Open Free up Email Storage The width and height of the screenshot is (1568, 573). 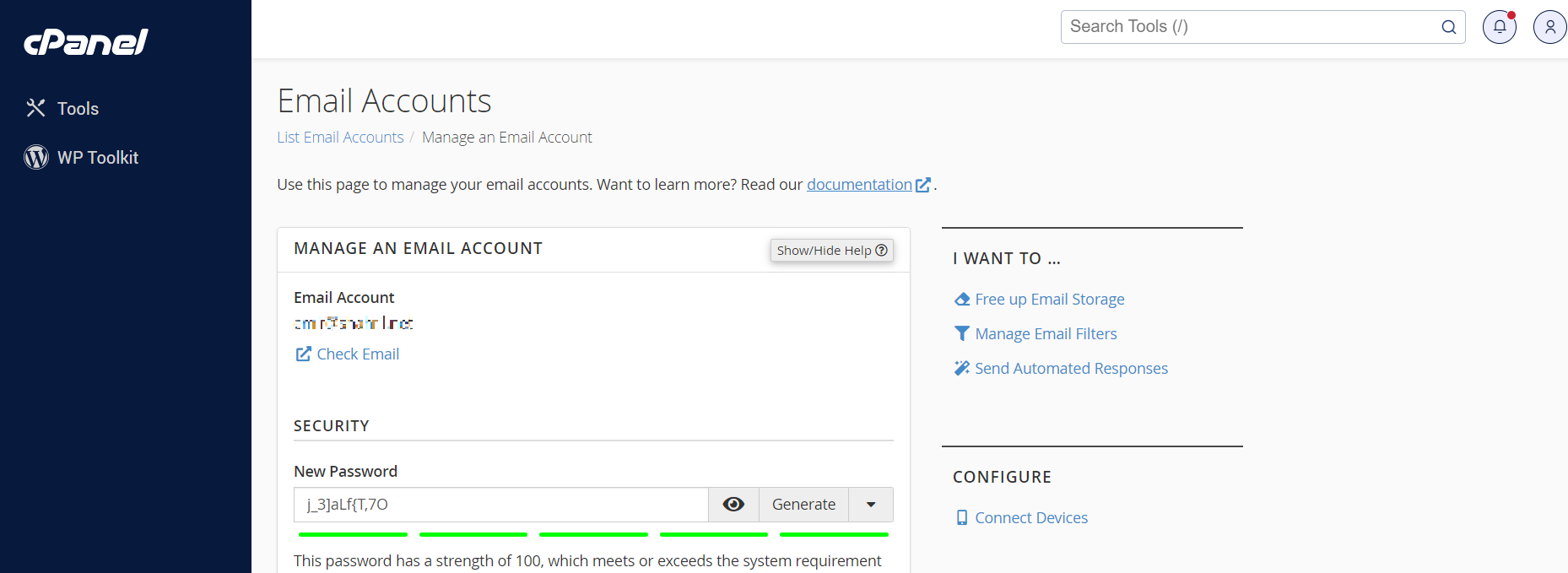pos(1050,300)
